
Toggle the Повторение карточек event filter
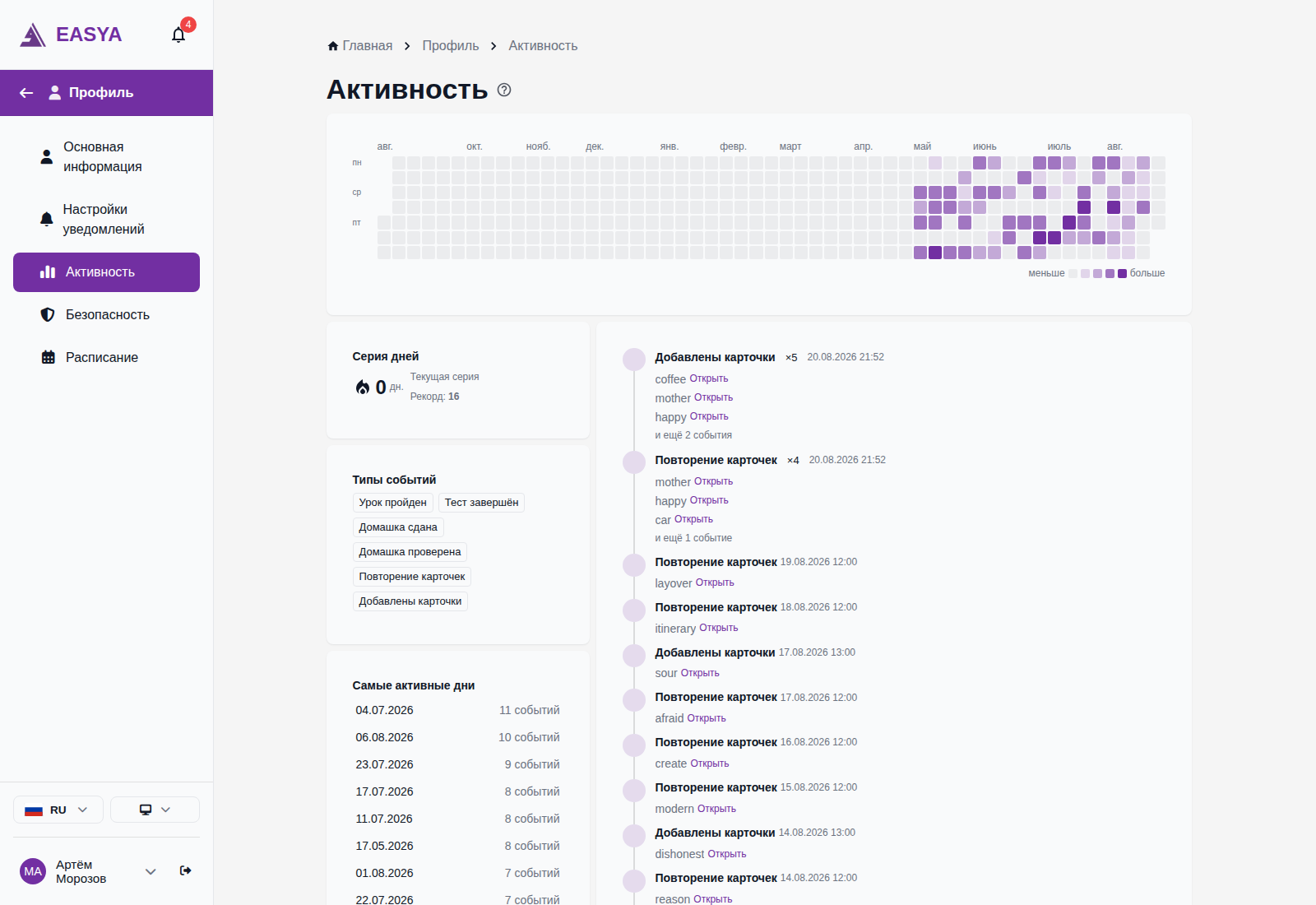(x=412, y=577)
